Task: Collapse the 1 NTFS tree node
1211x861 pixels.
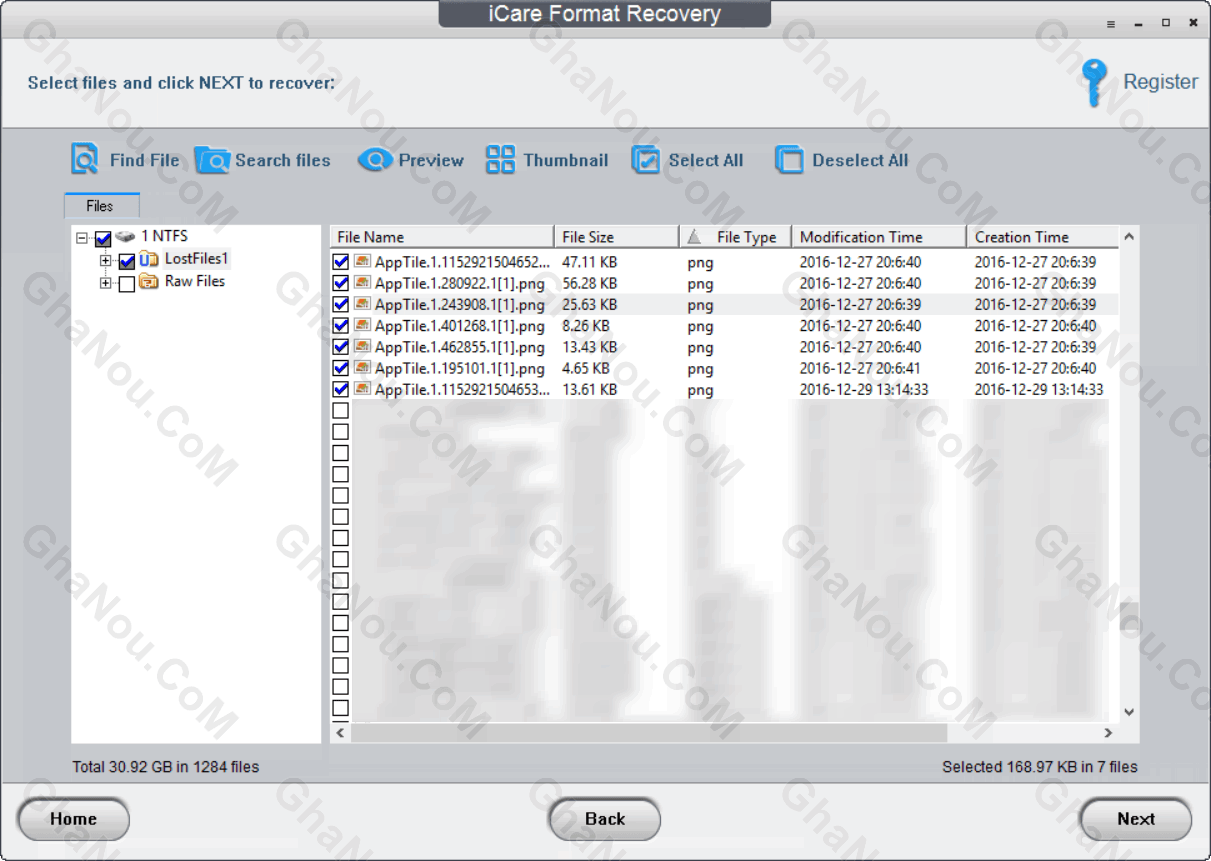Action: tap(82, 238)
